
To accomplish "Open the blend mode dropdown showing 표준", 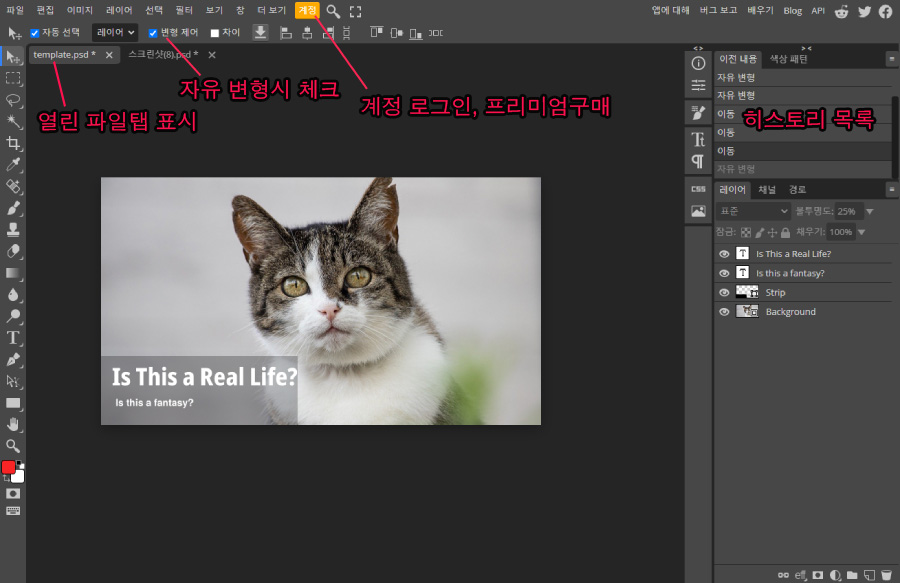I will coord(752,211).
